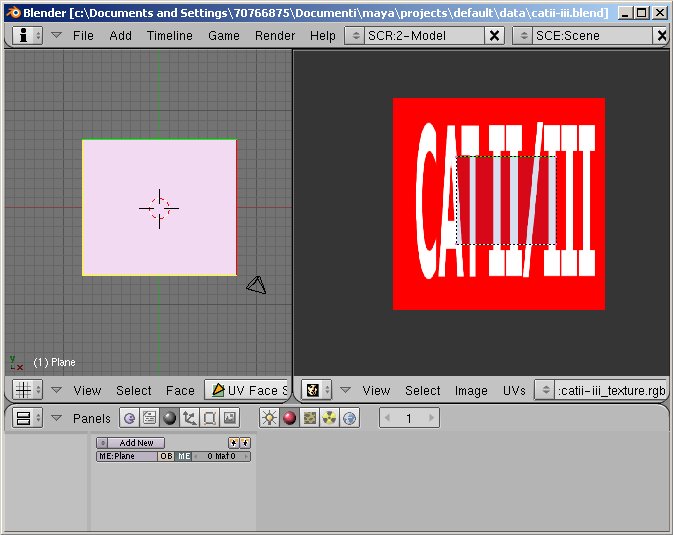
Task: Show Material buttons red sphere icon
Action: tap(289, 418)
